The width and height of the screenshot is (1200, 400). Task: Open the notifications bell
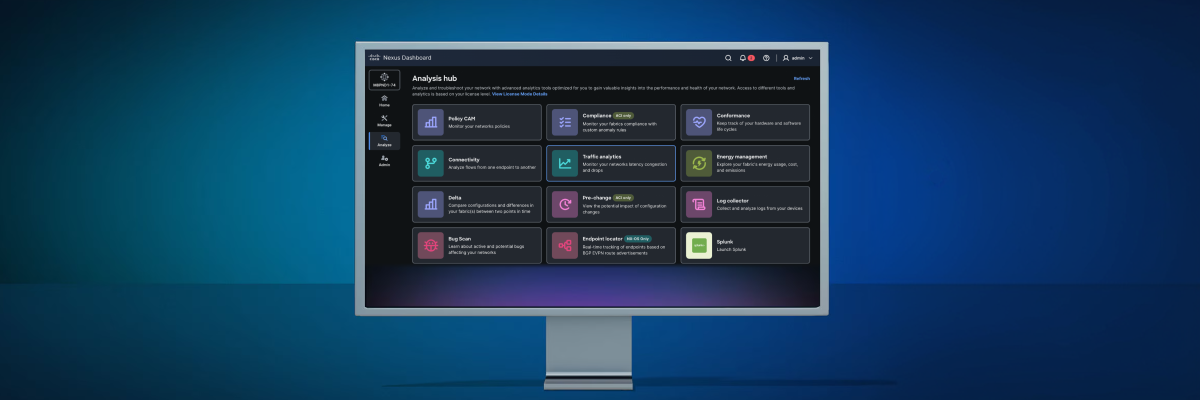(743, 58)
